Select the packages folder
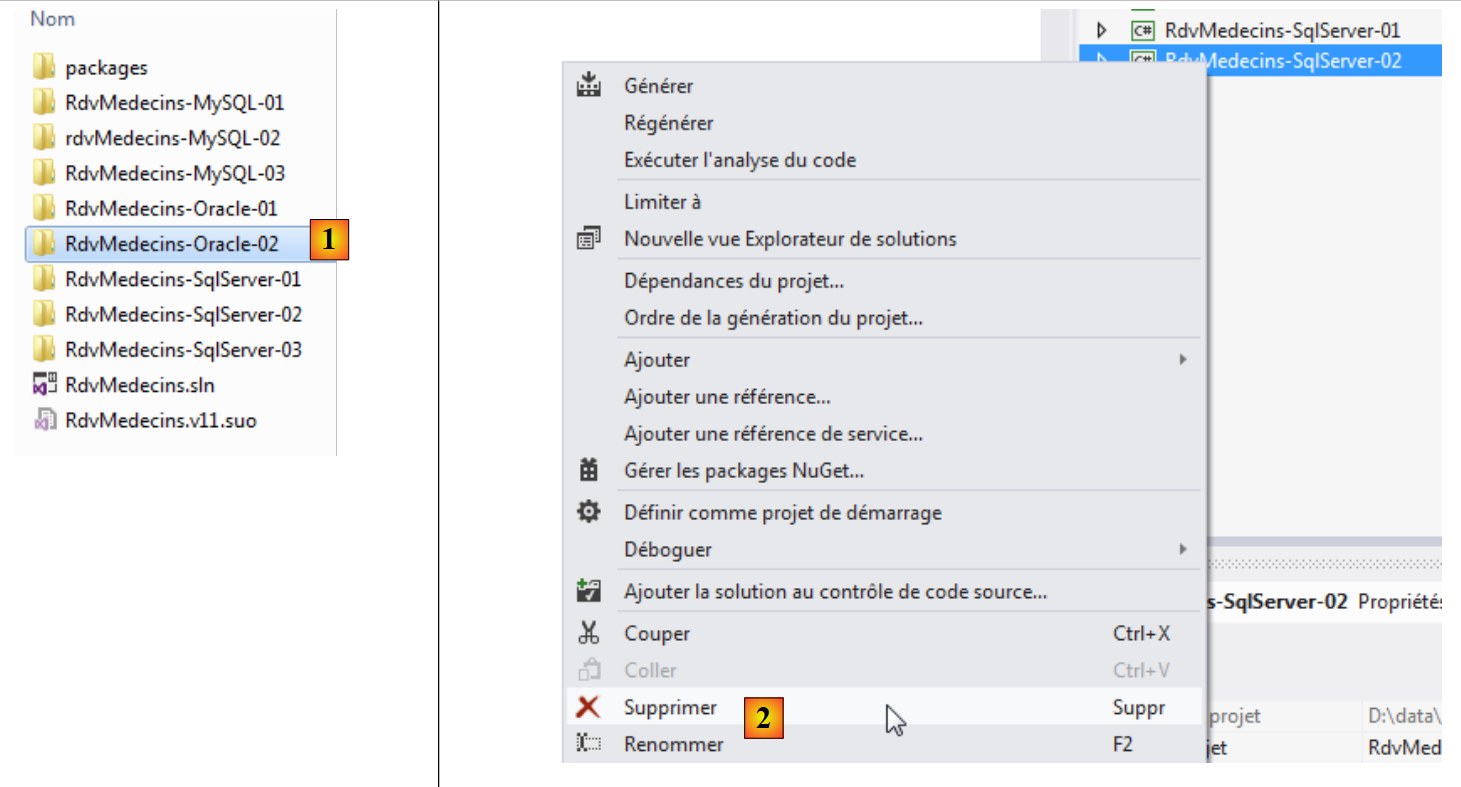Image resolution: width=1461 pixels, height=787 pixels. click(x=105, y=68)
